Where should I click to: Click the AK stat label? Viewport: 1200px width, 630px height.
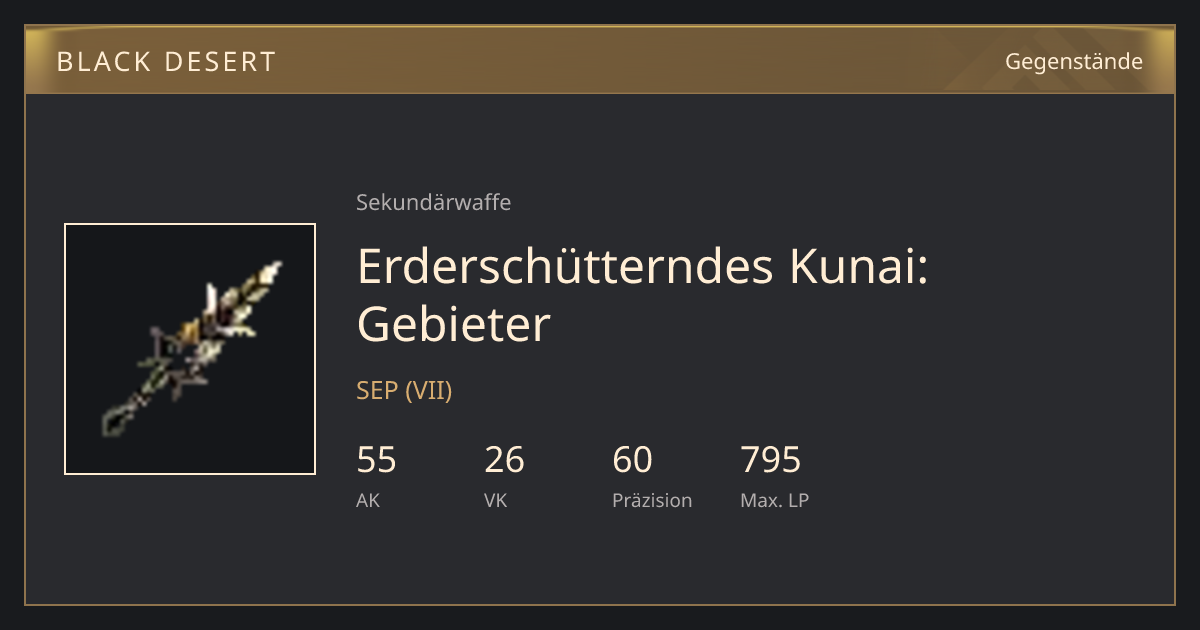(x=368, y=501)
